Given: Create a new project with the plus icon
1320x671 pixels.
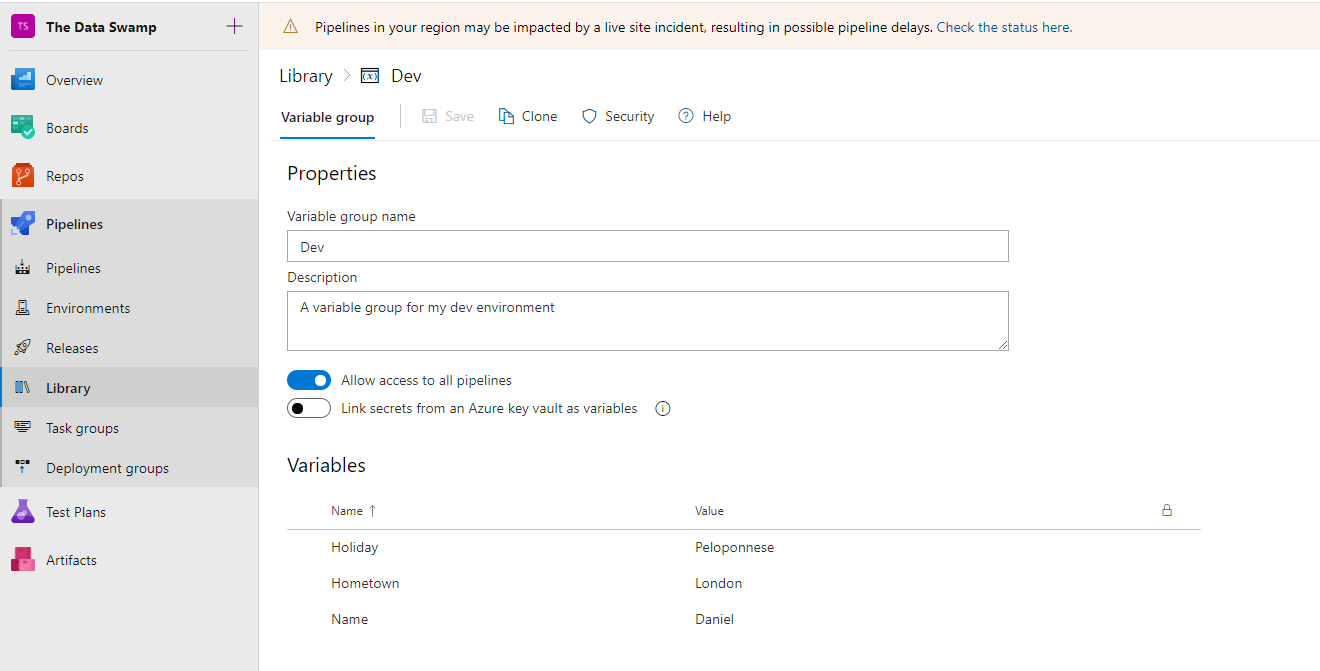Looking at the screenshot, I should [x=233, y=26].
